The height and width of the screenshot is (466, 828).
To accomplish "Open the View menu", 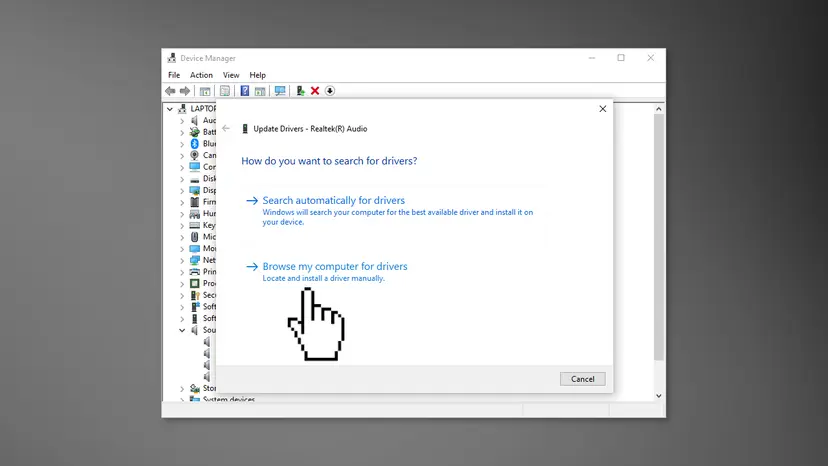I will tap(231, 75).
